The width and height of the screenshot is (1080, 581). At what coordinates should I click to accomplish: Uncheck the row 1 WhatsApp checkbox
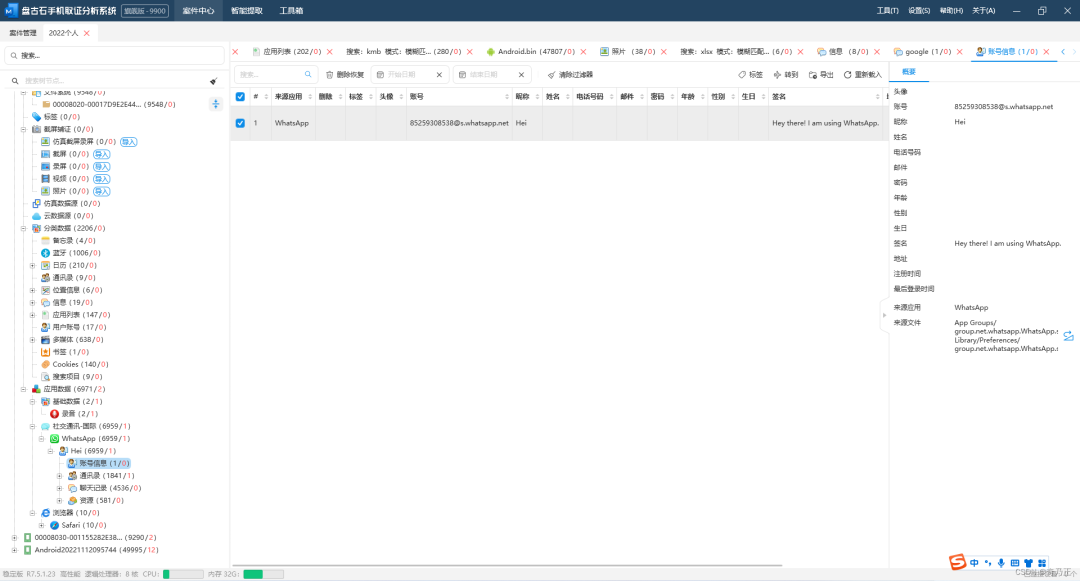[x=240, y=123]
